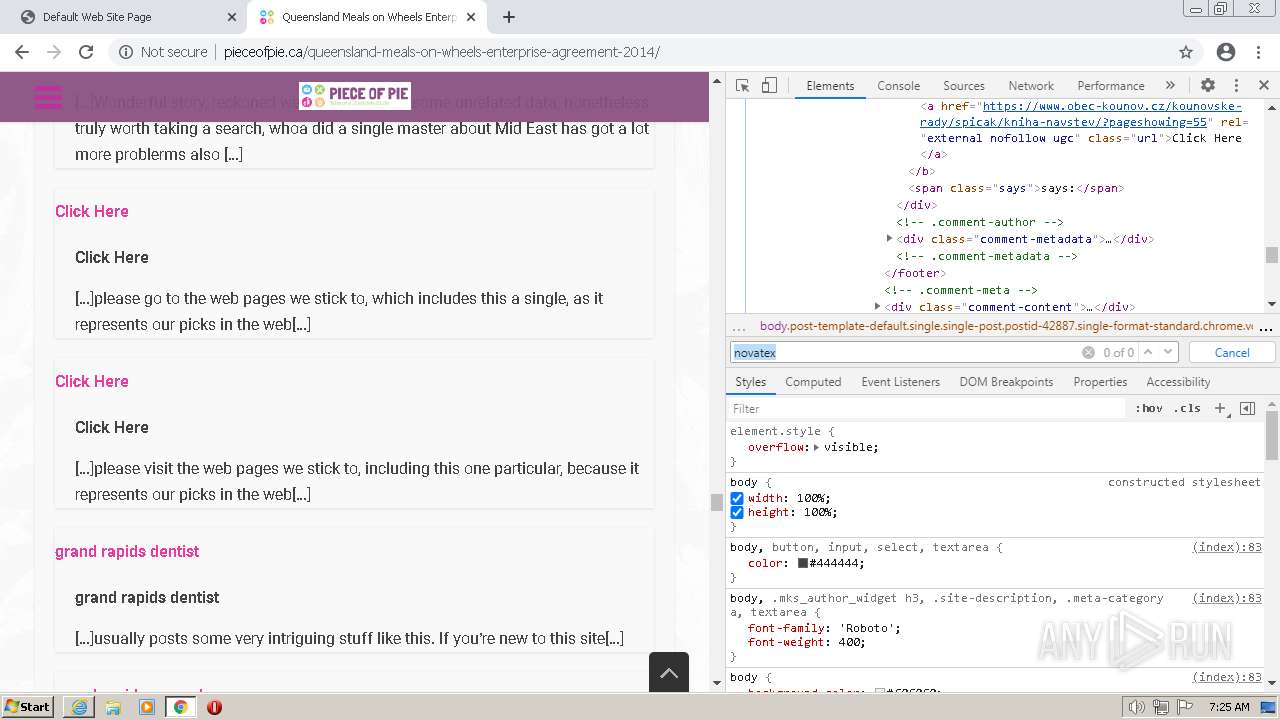This screenshot has height=720, width=1280.
Task: Cancel the DOM search
Action: pyautogui.click(x=1231, y=352)
